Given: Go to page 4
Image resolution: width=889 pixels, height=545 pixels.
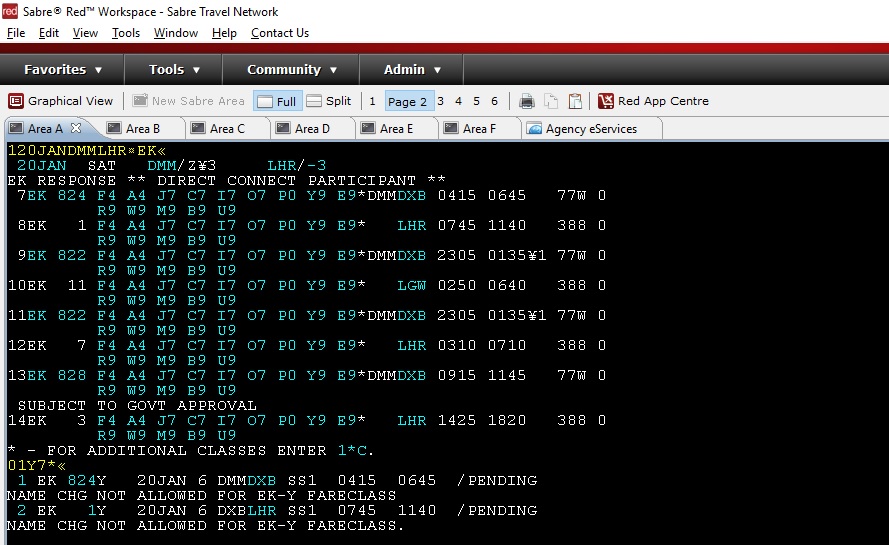Looking at the screenshot, I should 459,101.
